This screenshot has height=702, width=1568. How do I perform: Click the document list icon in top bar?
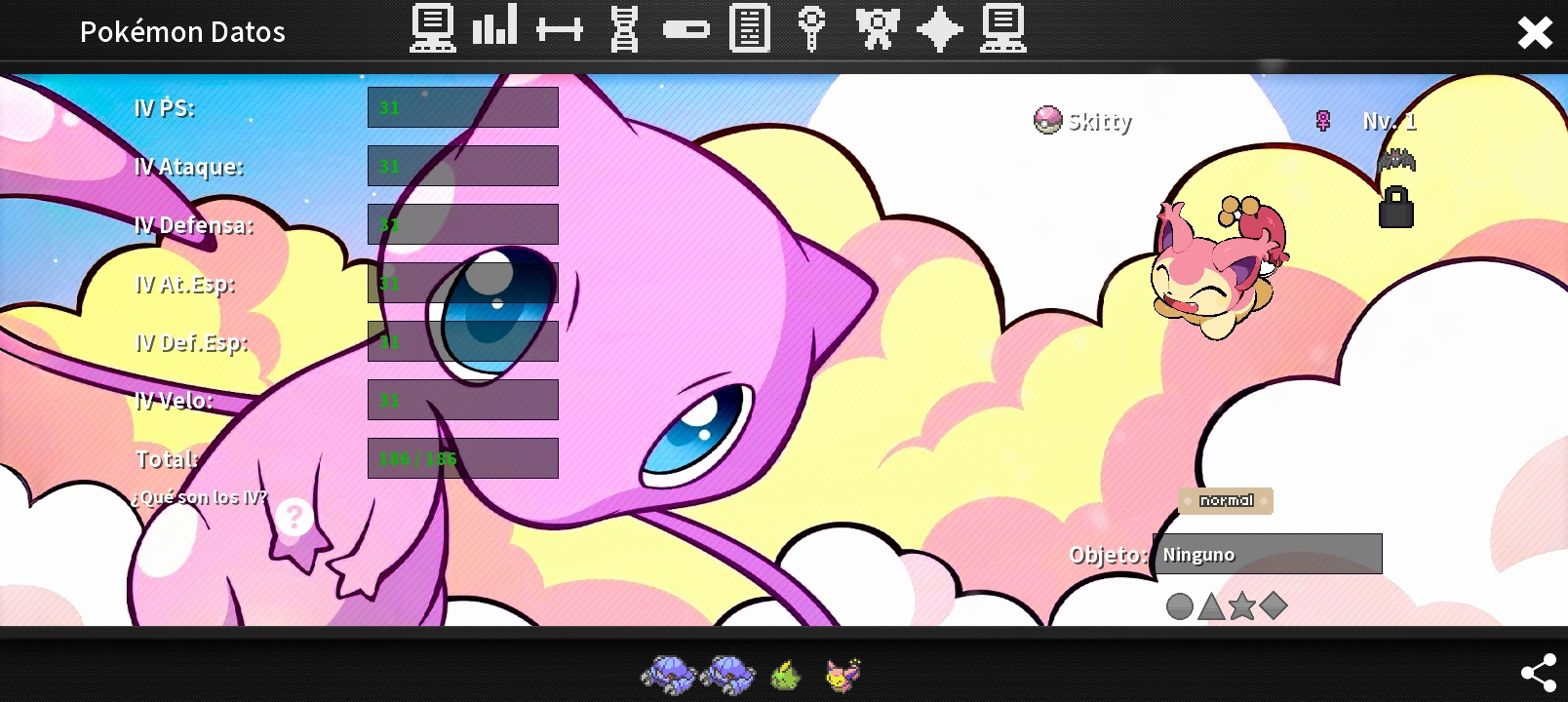pyautogui.click(x=750, y=28)
